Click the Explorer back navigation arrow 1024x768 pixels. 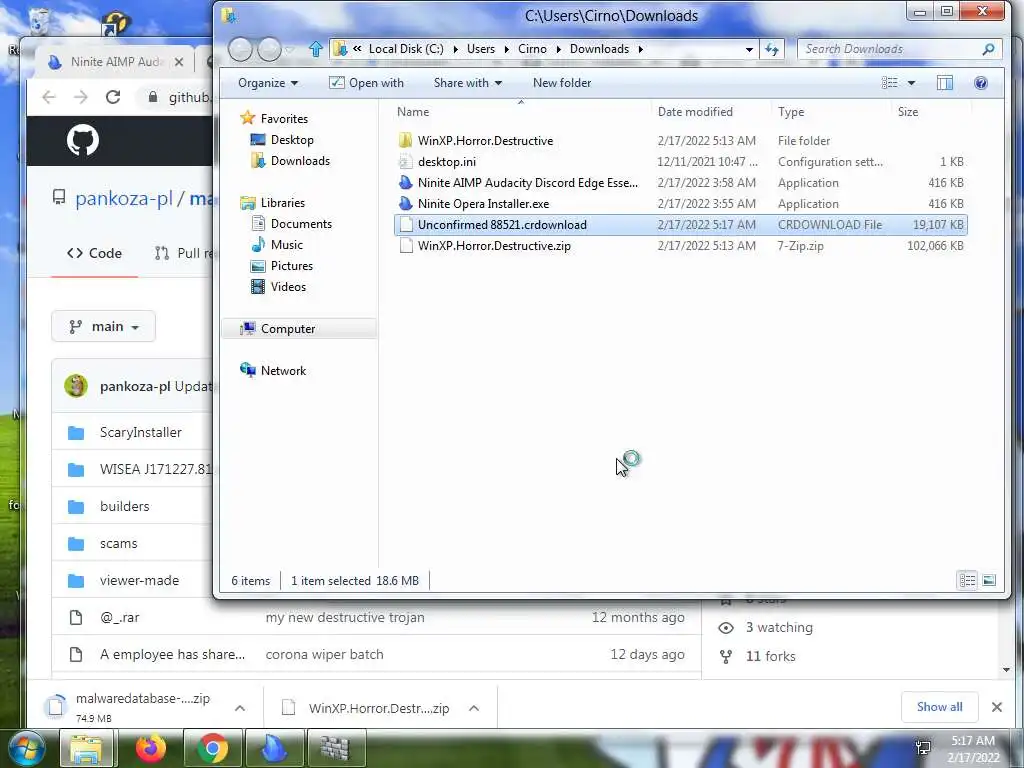(240, 49)
